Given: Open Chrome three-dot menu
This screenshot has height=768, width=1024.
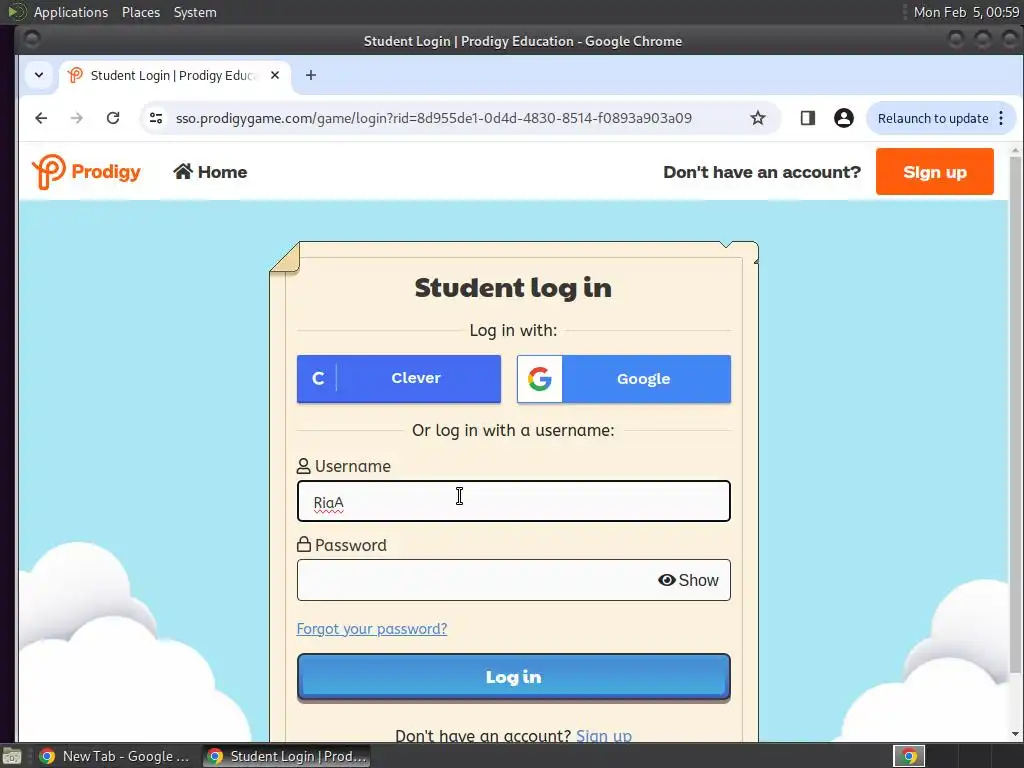Looking at the screenshot, I should 1001,118.
